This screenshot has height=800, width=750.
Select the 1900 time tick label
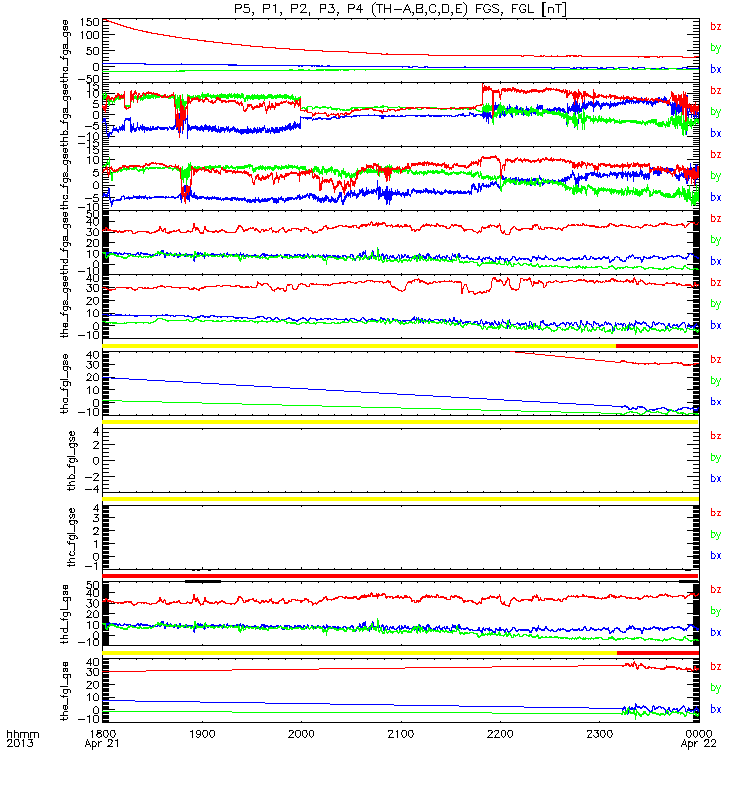(x=202, y=734)
